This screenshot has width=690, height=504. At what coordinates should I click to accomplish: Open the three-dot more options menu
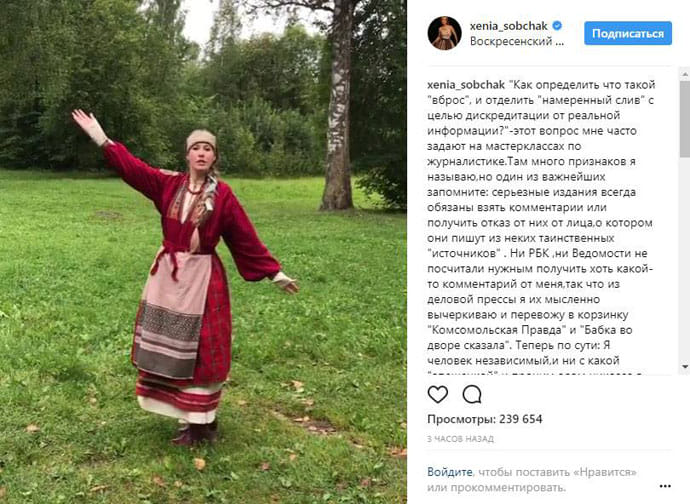point(665,486)
